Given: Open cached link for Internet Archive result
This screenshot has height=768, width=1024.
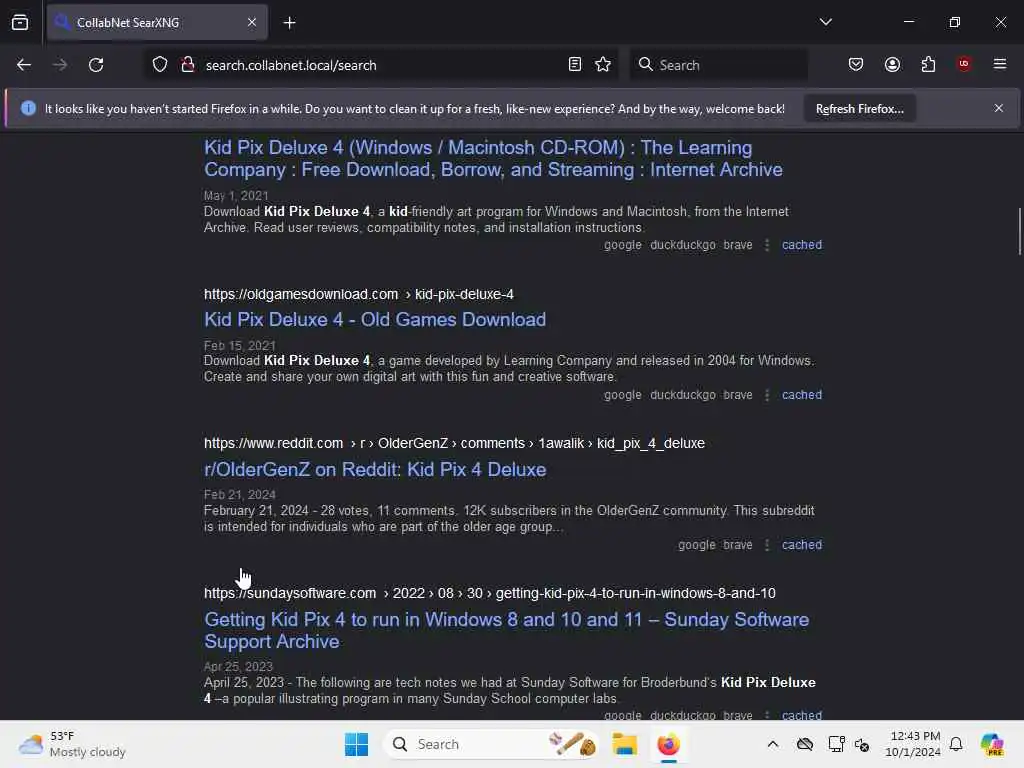Looking at the screenshot, I should [x=802, y=245].
